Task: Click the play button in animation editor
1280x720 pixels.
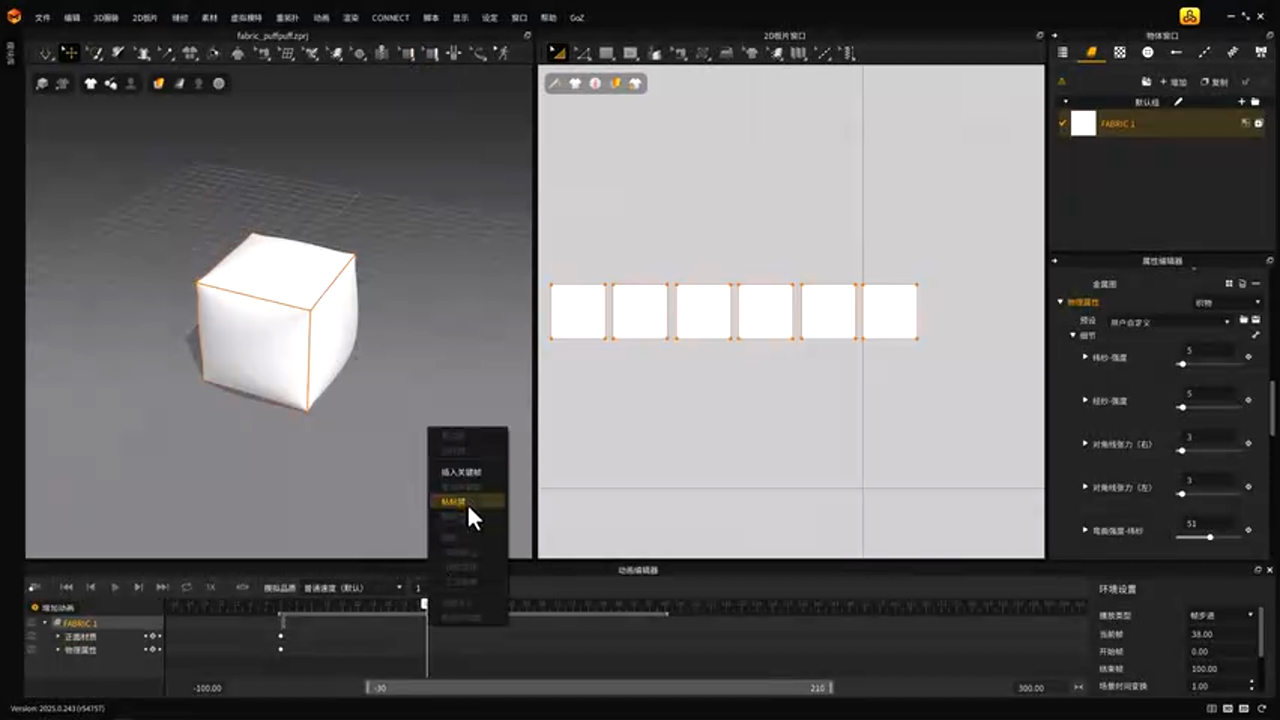Action: click(x=115, y=587)
